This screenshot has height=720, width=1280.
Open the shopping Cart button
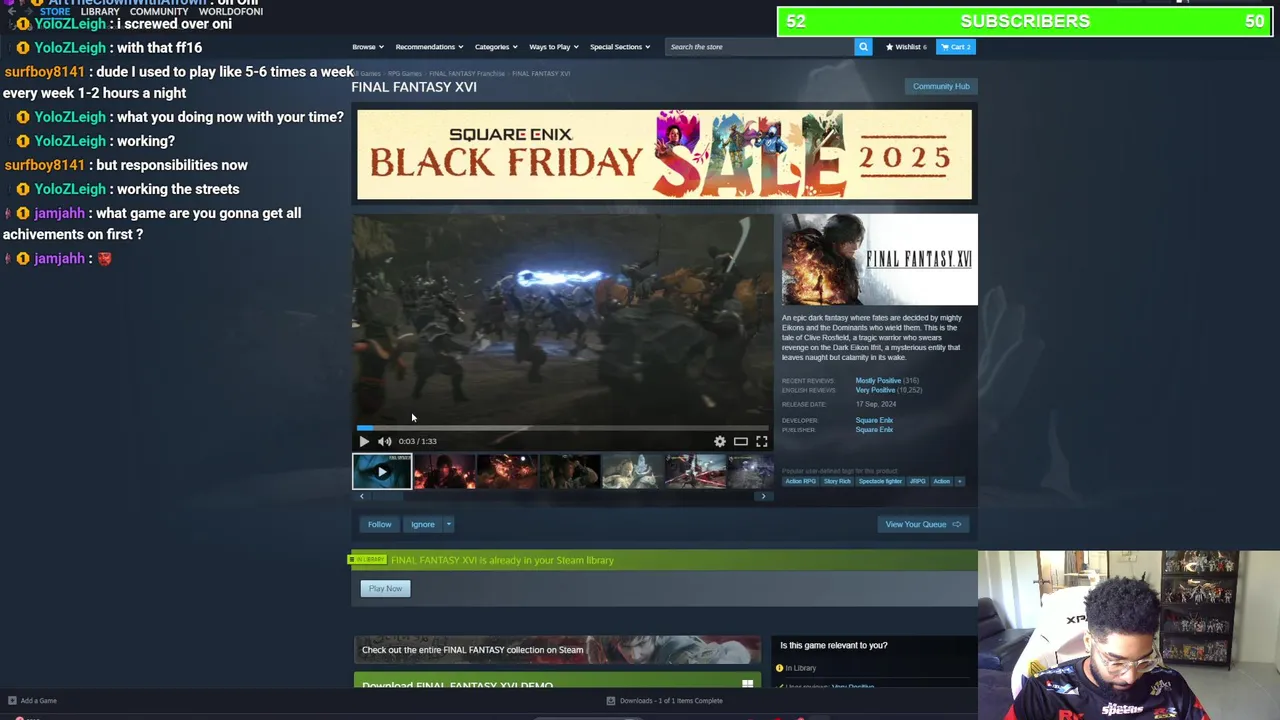pos(957,47)
